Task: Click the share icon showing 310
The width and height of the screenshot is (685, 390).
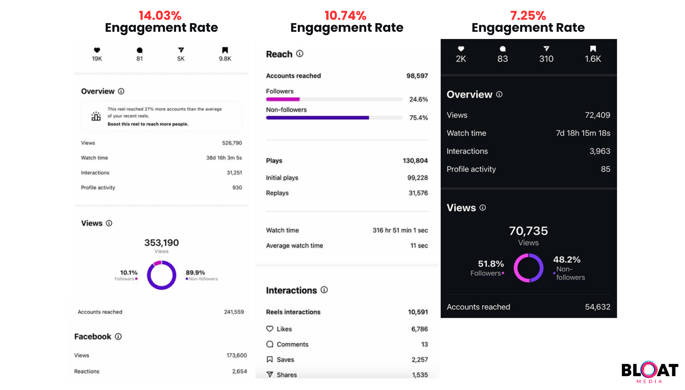Action: point(546,49)
